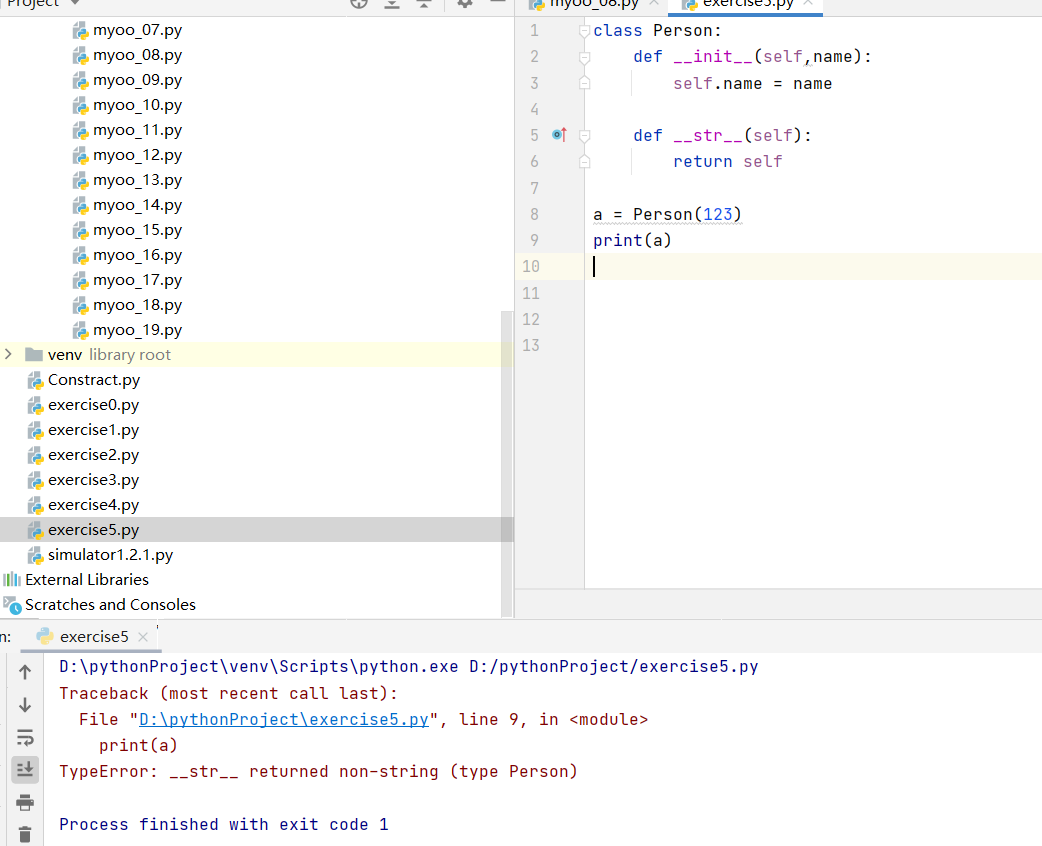Collapse class Person fold marker on line 1
The width and height of the screenshot is (1042, 846).
click(584, 31)
